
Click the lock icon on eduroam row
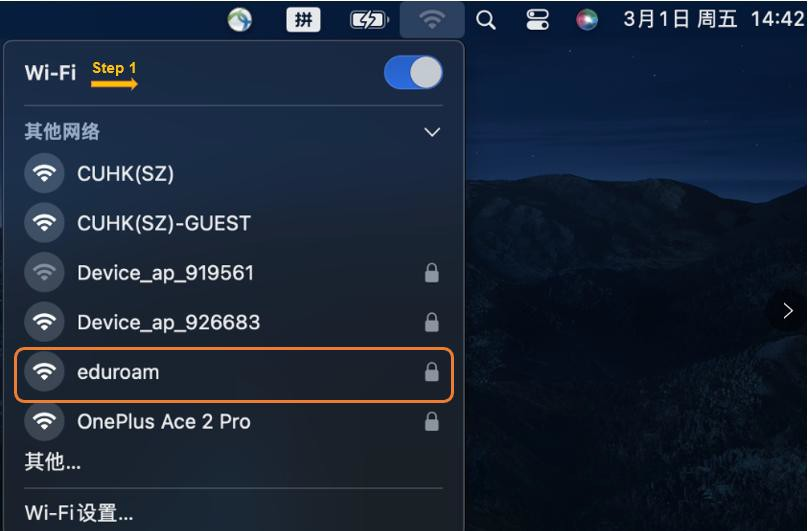(432, 372)
